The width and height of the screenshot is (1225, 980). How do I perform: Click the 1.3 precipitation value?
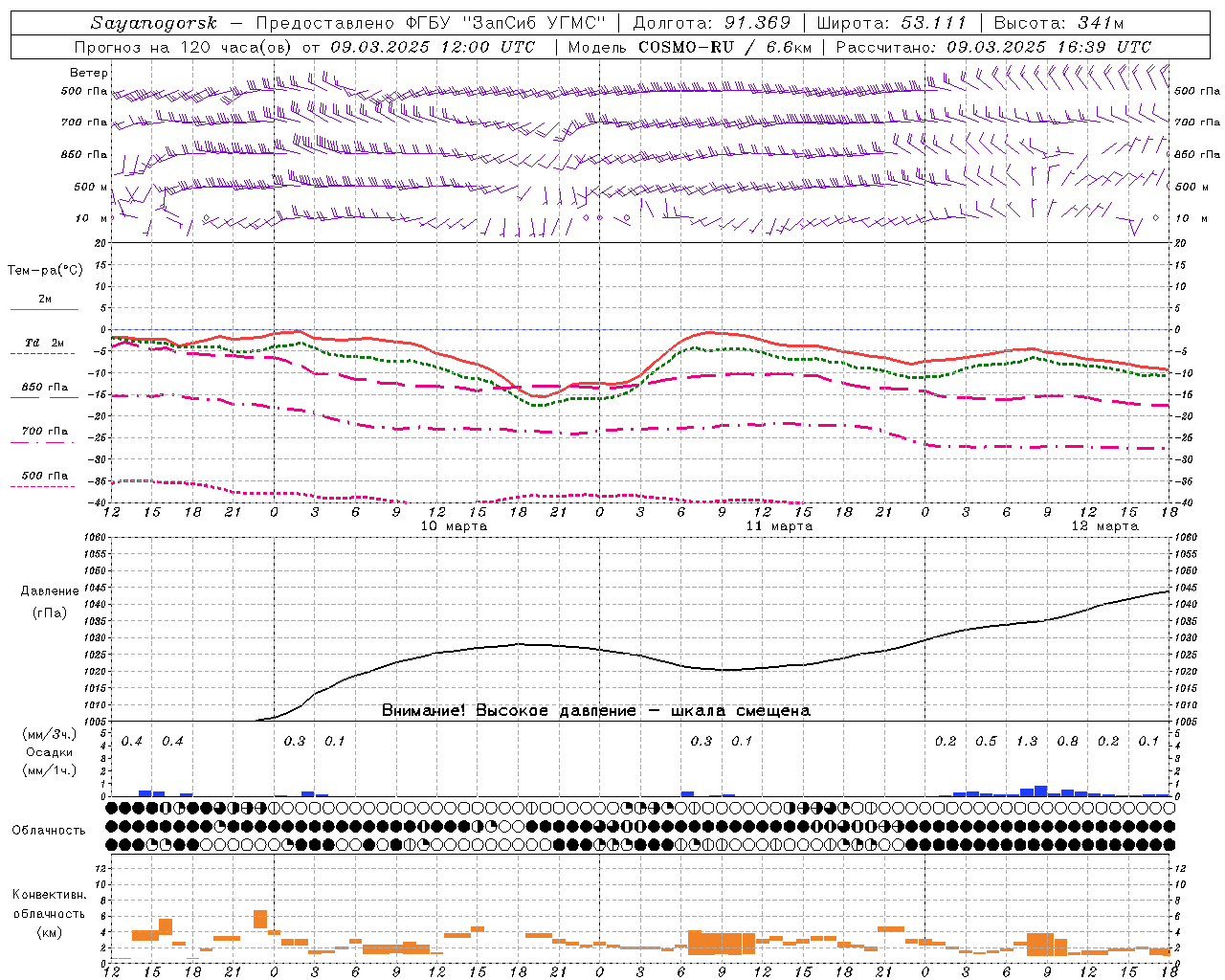pos(1027,741)
